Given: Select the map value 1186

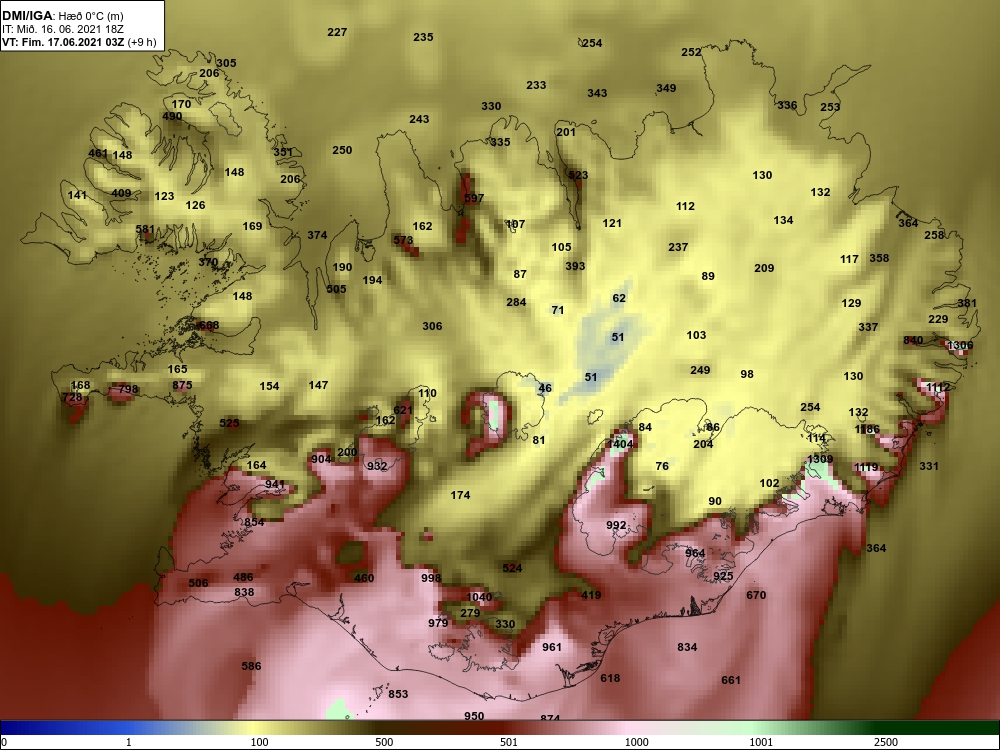Looking at the screenshot, I should coord(867,429).
